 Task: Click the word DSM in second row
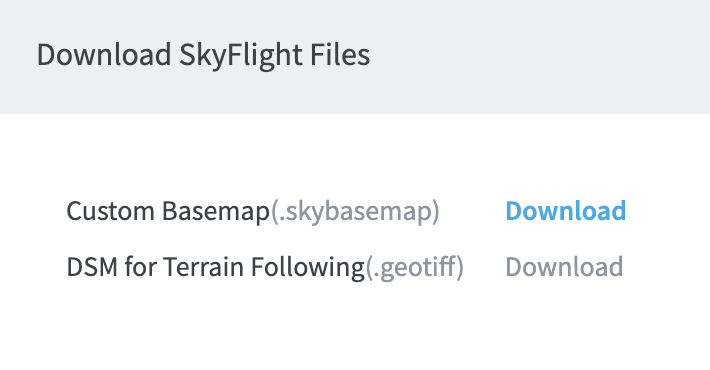(92, 267)
